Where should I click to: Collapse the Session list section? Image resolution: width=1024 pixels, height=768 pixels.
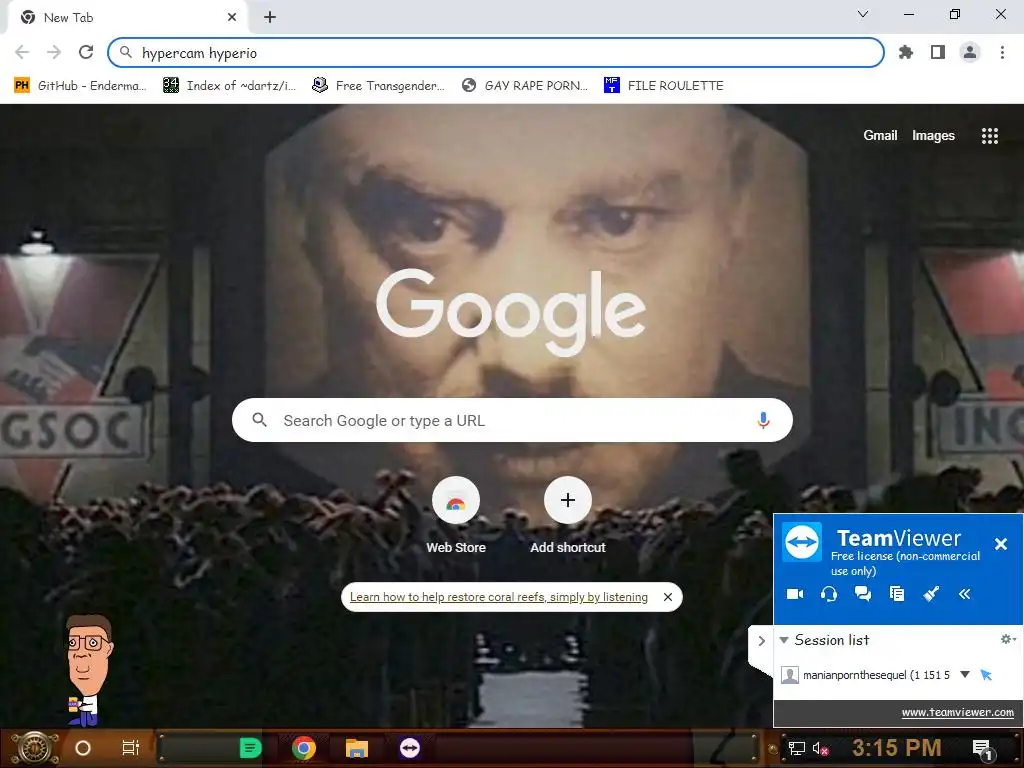[784, 640]
